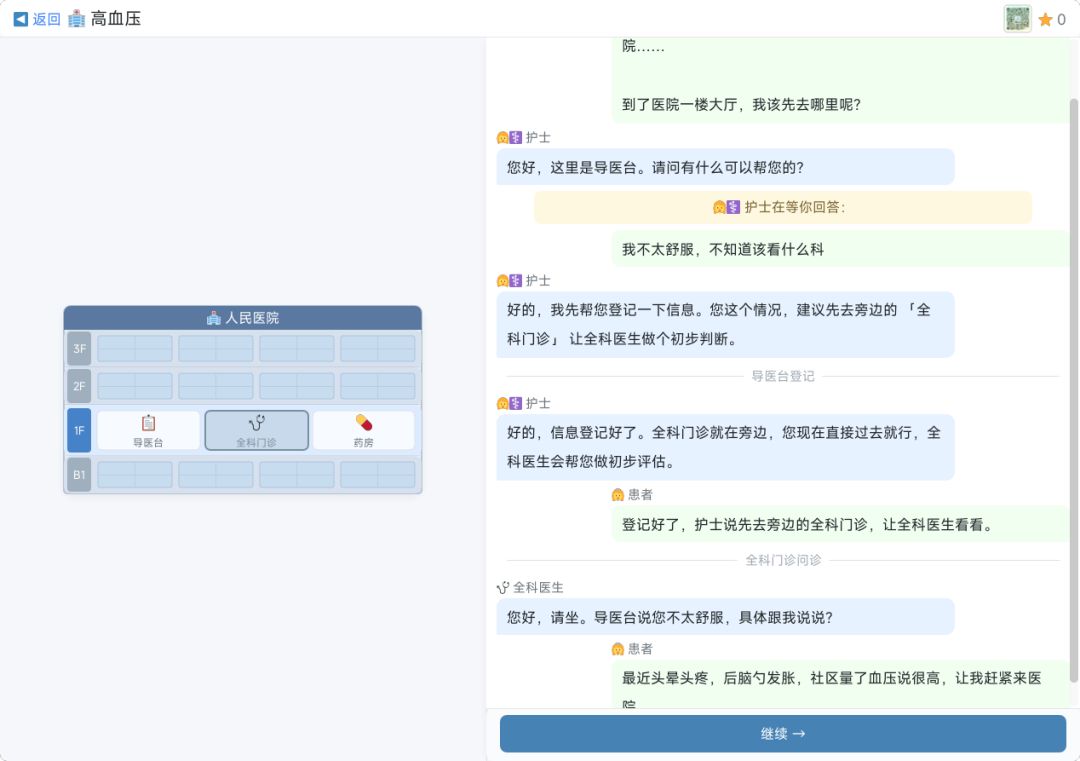This screenshot has height=761, width=1080.
Task: Select the 1F floor tab
Action: [79, 430]
